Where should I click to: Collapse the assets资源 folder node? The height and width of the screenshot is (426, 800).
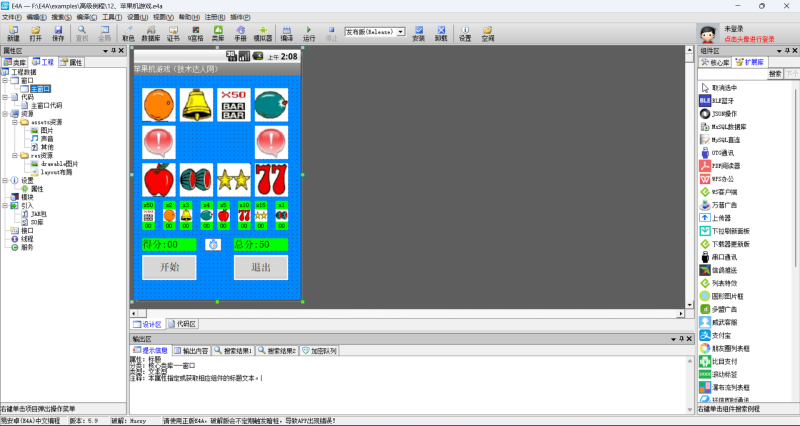[15, 122]
